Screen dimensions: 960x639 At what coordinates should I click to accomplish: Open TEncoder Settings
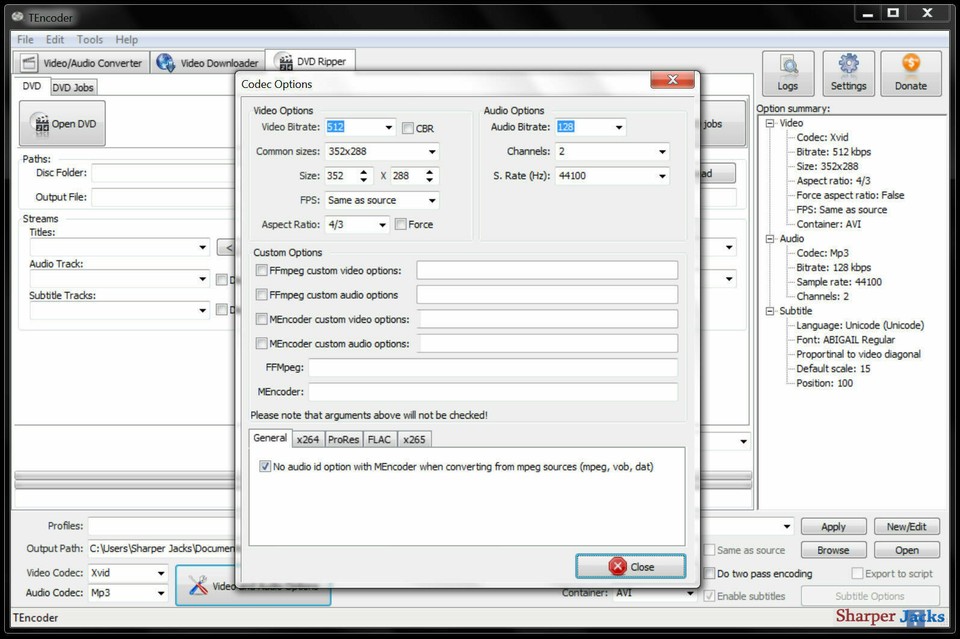tap(848, 72)
